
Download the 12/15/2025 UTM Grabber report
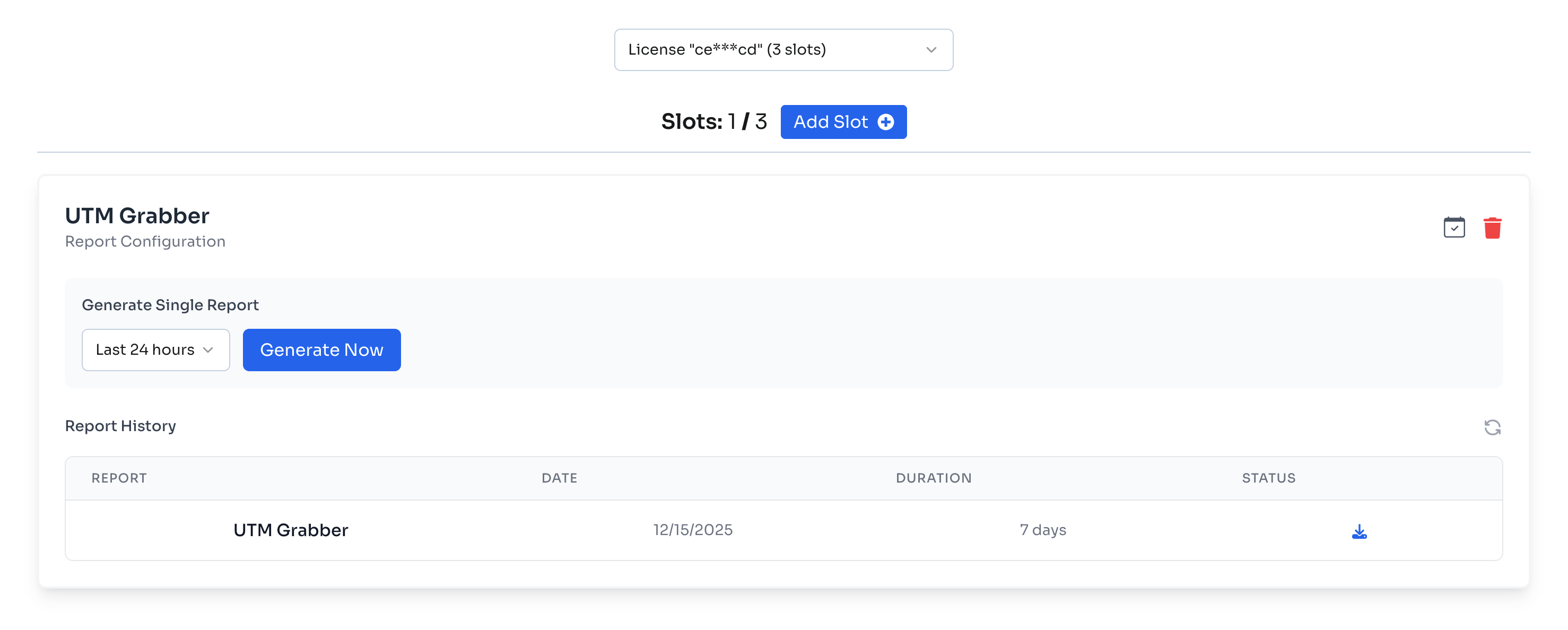[x=1358, y=531]
